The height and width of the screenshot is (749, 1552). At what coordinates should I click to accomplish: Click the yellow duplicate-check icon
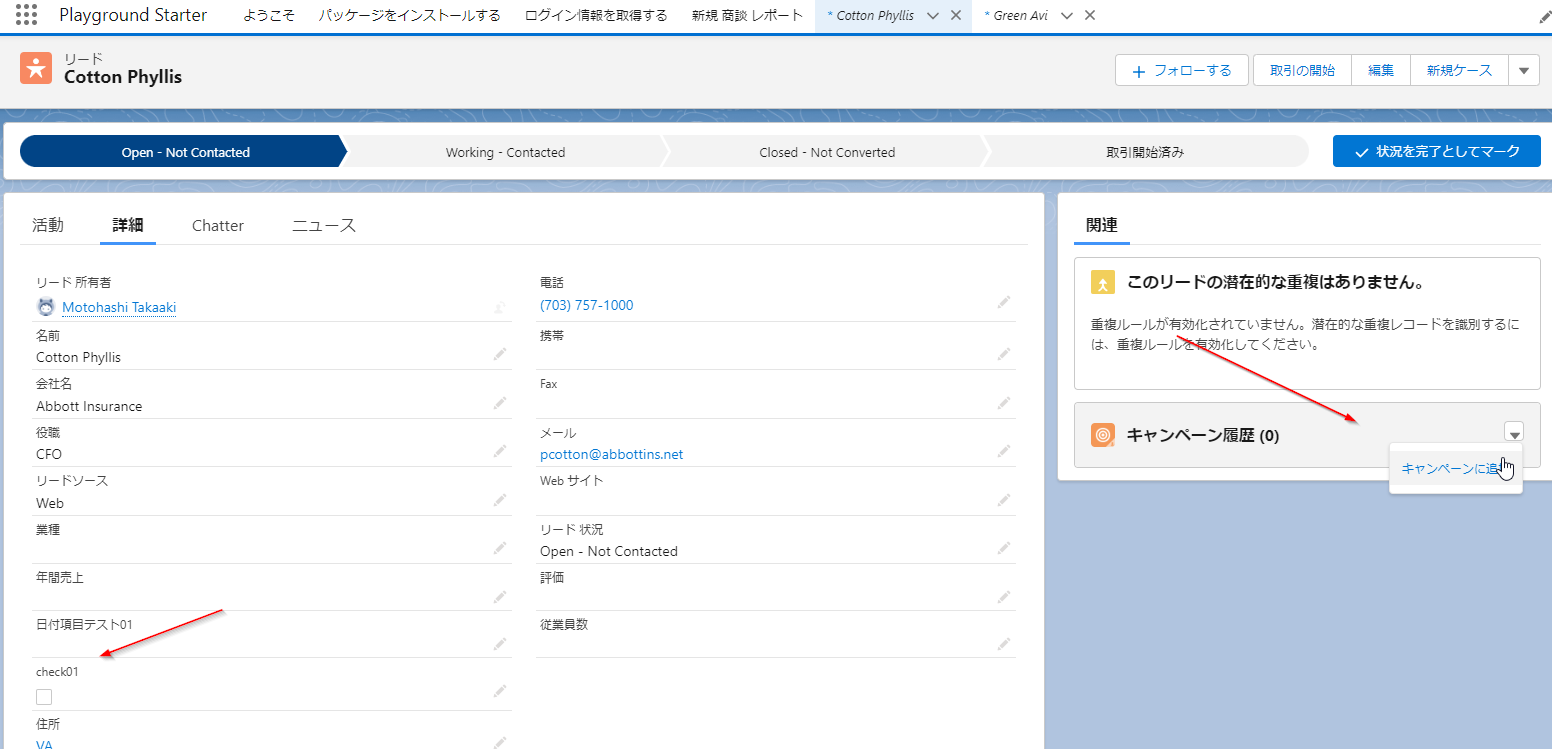1102,282
